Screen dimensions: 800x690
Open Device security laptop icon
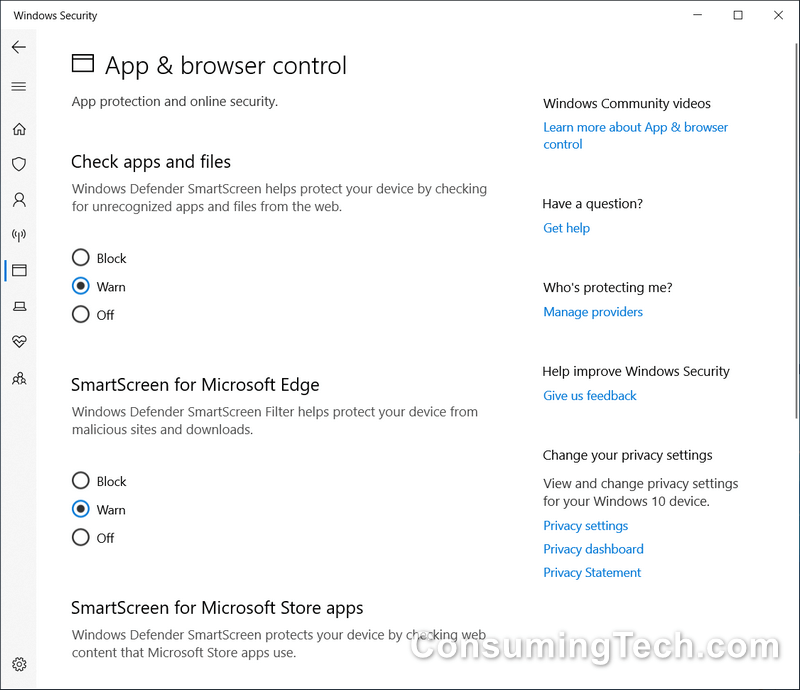[19, 306]
